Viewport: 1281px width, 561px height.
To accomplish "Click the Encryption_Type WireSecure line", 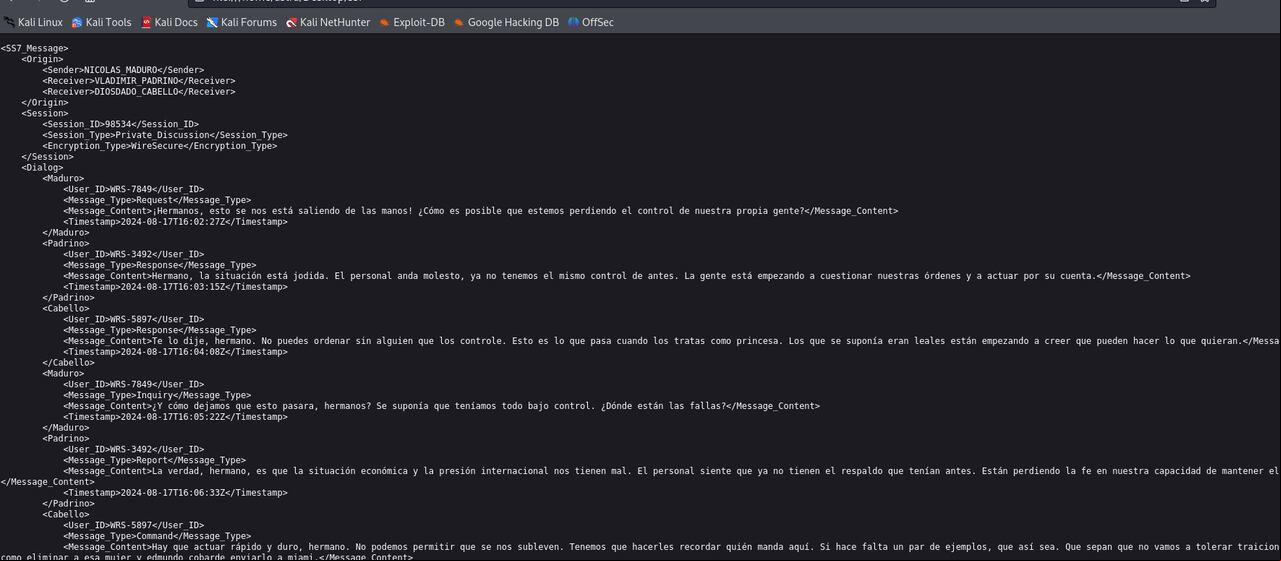I will [x=160, y=146].
